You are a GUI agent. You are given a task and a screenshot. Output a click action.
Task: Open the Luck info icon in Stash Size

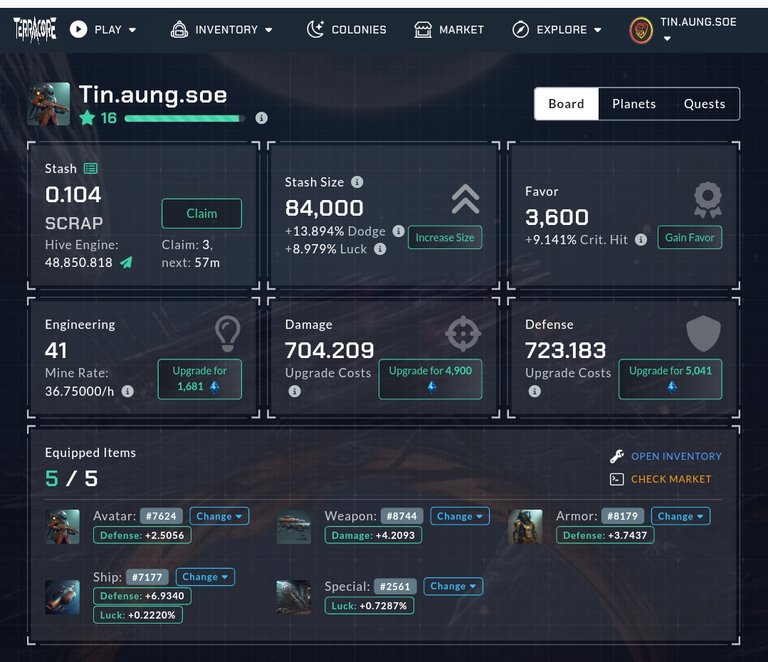[380, 249]
